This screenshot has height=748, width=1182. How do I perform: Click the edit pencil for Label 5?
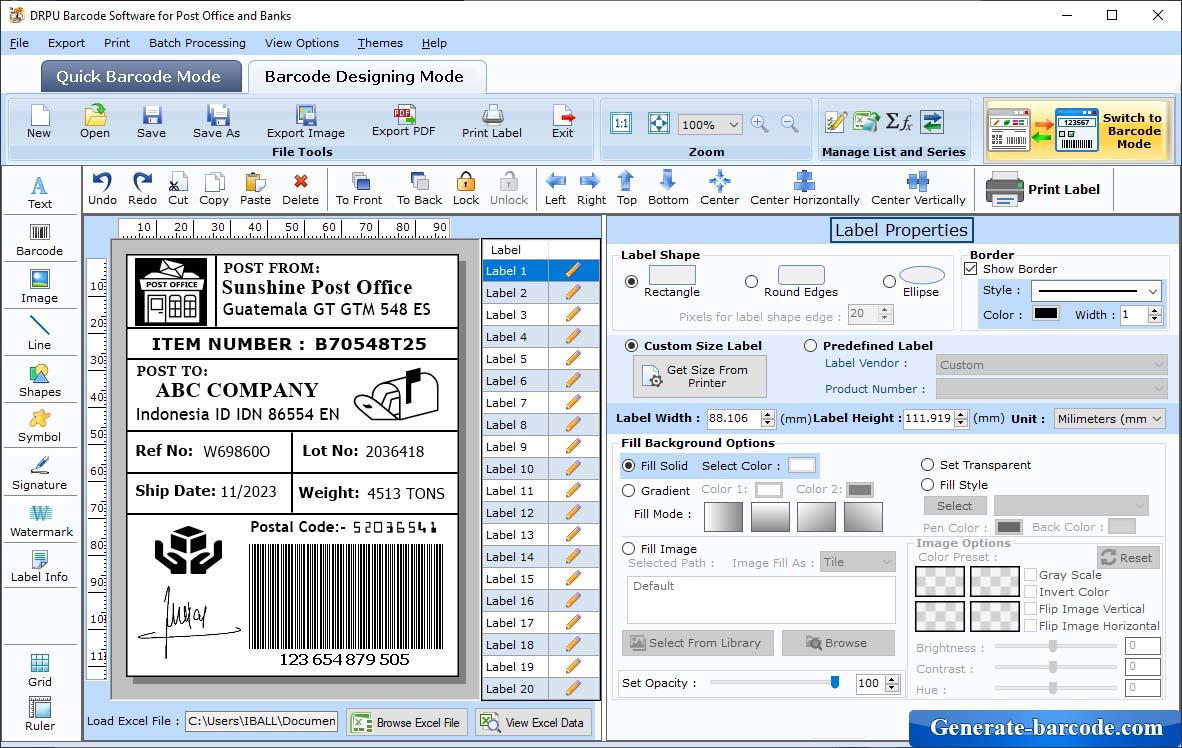[573, 358]
